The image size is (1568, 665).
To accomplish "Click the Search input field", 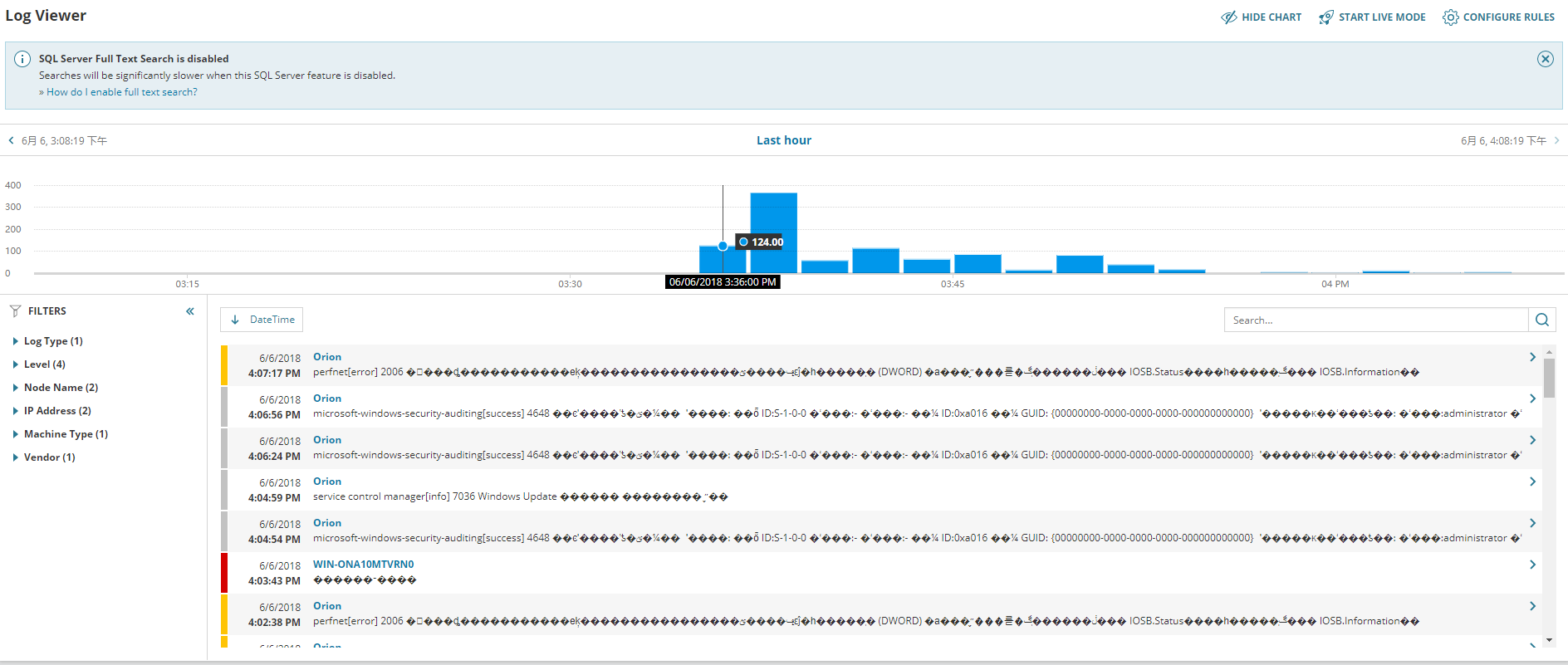I will pos(1376,320).
